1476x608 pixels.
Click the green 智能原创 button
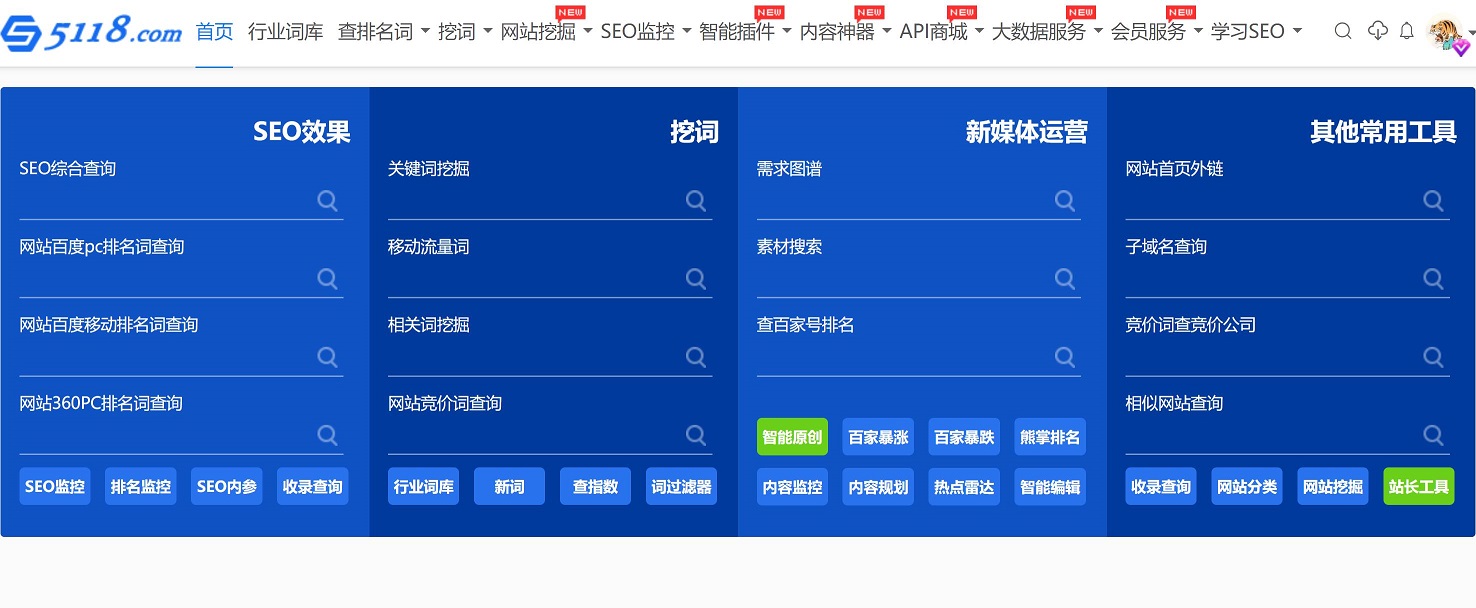[x=793, y=437]
